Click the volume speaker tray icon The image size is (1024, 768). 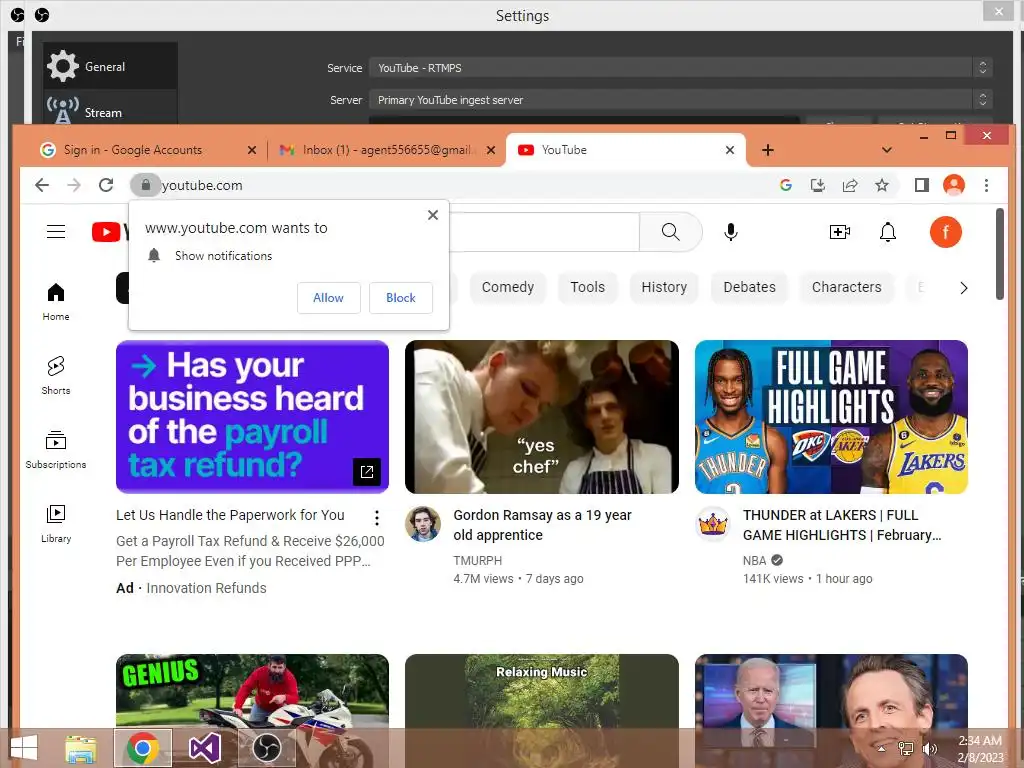click(x=930, y=749)
